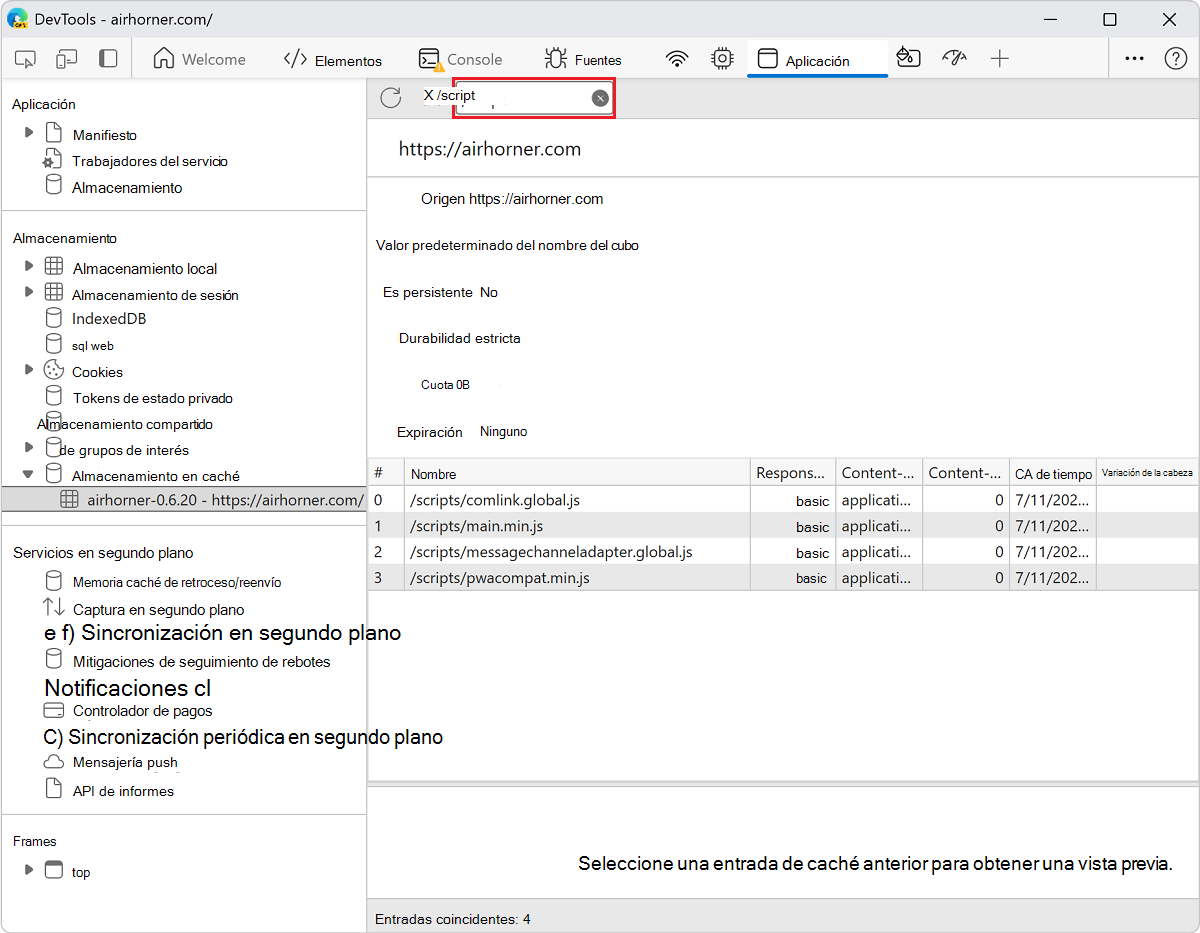Open DevTools help question mark icon

[x=1175, y=59]
